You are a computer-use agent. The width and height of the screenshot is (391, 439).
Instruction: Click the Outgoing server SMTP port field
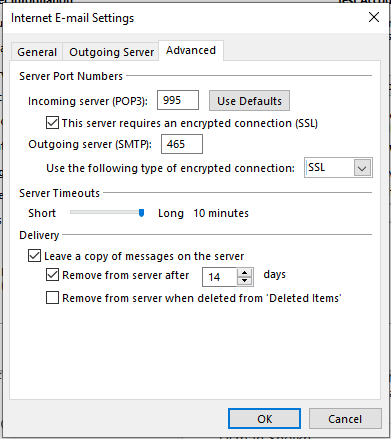[182, 144]
